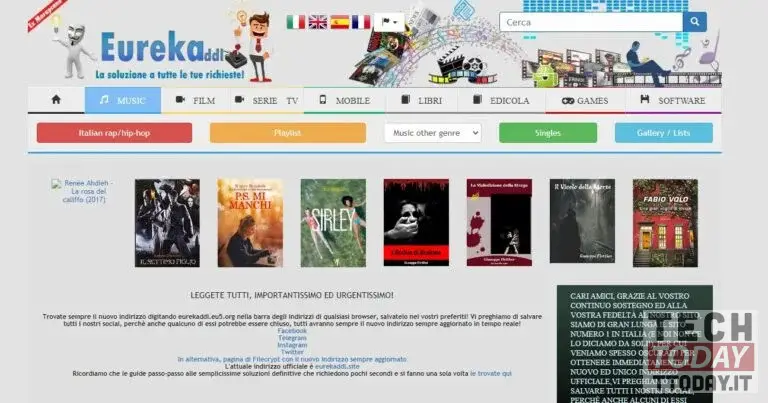Viewport: 768px width, 403px height.
Task: Open the MOBILE tab
Action: 345,100
